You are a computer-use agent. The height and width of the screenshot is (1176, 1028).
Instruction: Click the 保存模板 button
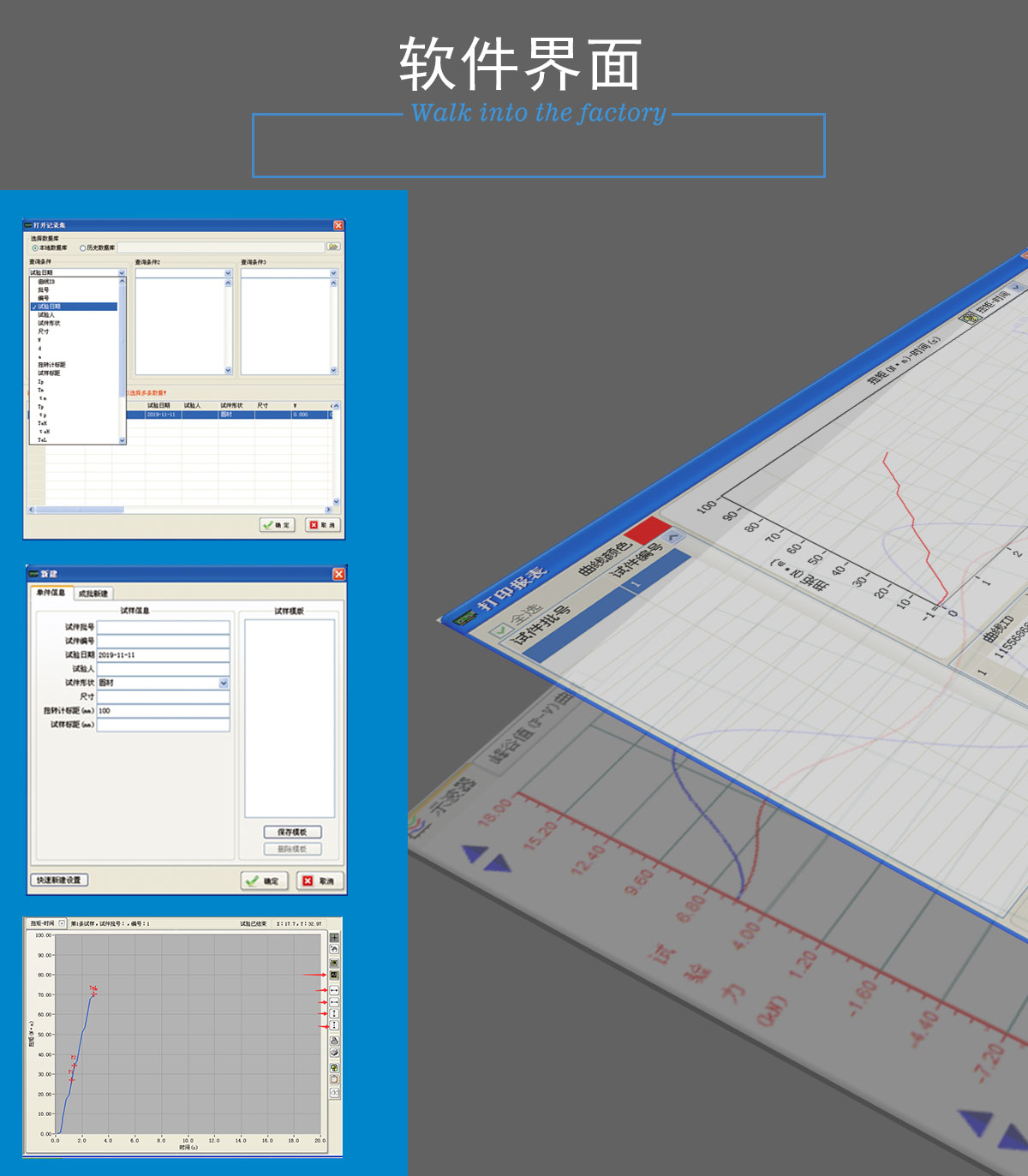(292, 833)
